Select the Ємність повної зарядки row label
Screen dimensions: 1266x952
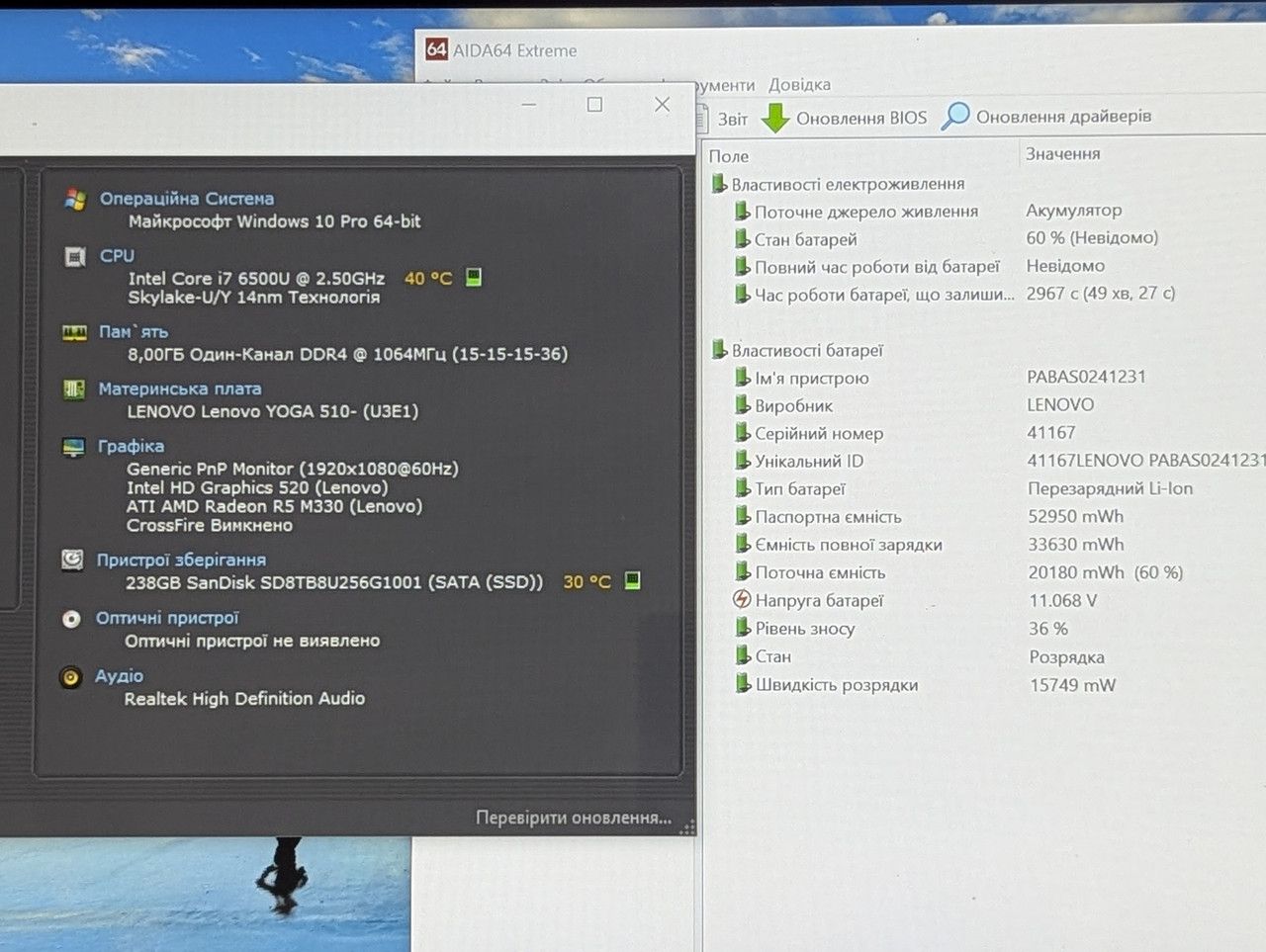tap(849, 545)
